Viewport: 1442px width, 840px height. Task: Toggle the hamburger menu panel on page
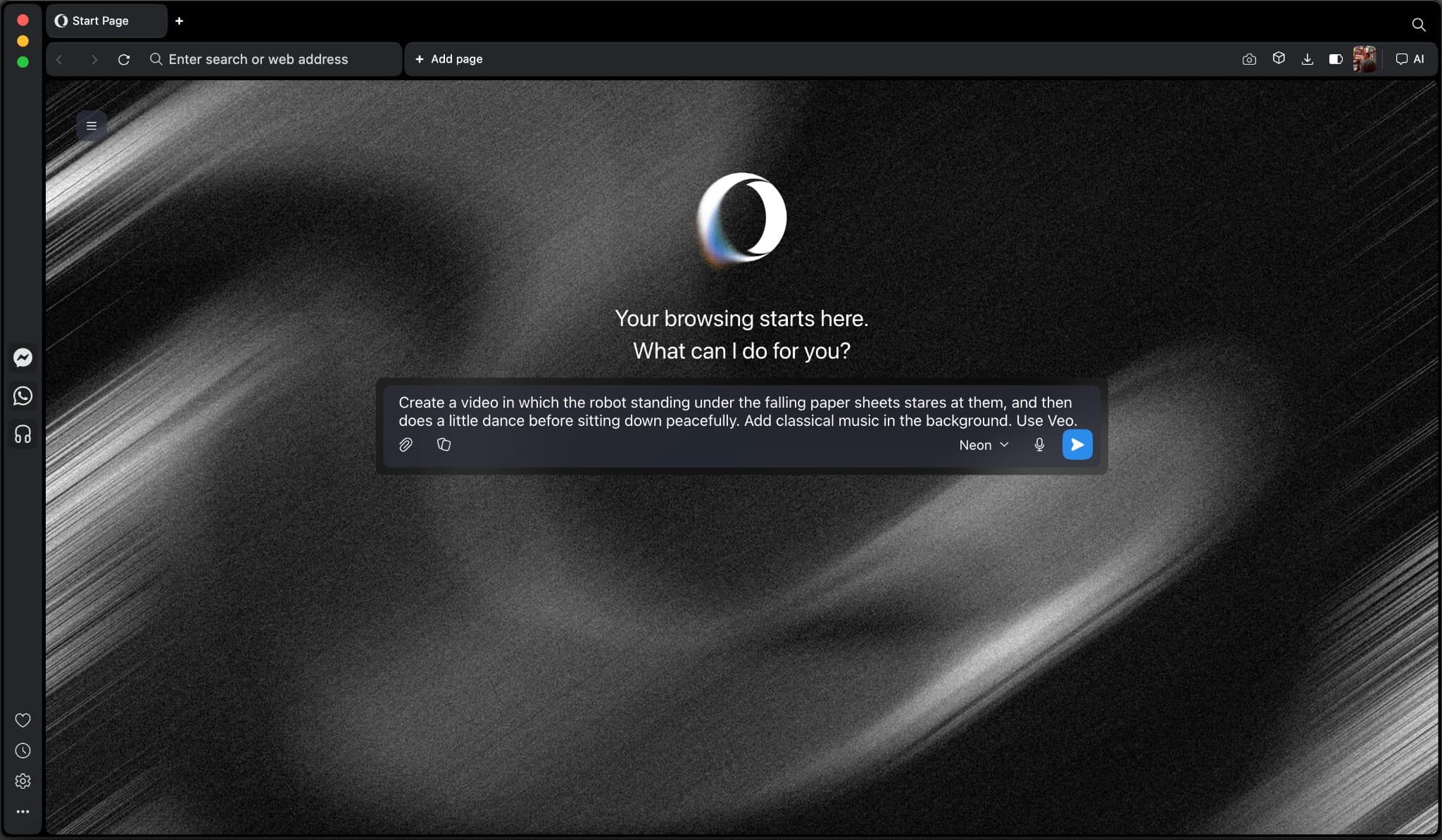[x=92, y=126]
